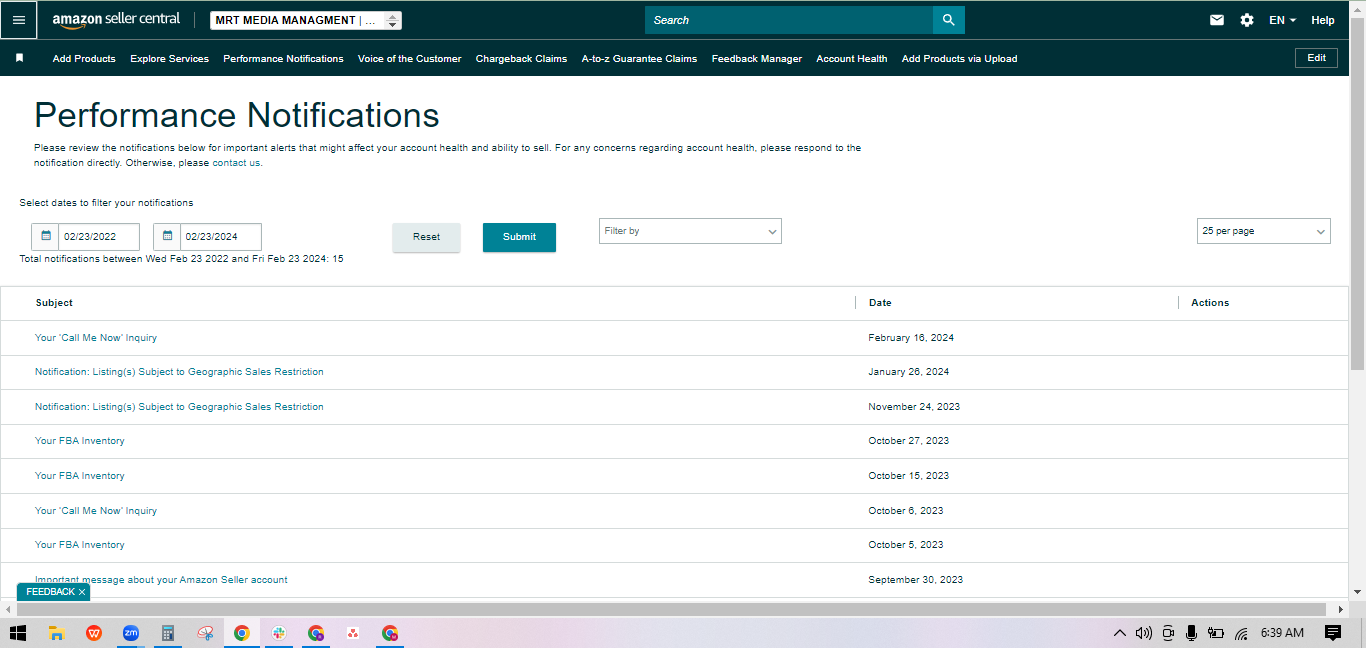Click the Submit button
Viewport: 1366px width, 648px height.
pos(519,237)
